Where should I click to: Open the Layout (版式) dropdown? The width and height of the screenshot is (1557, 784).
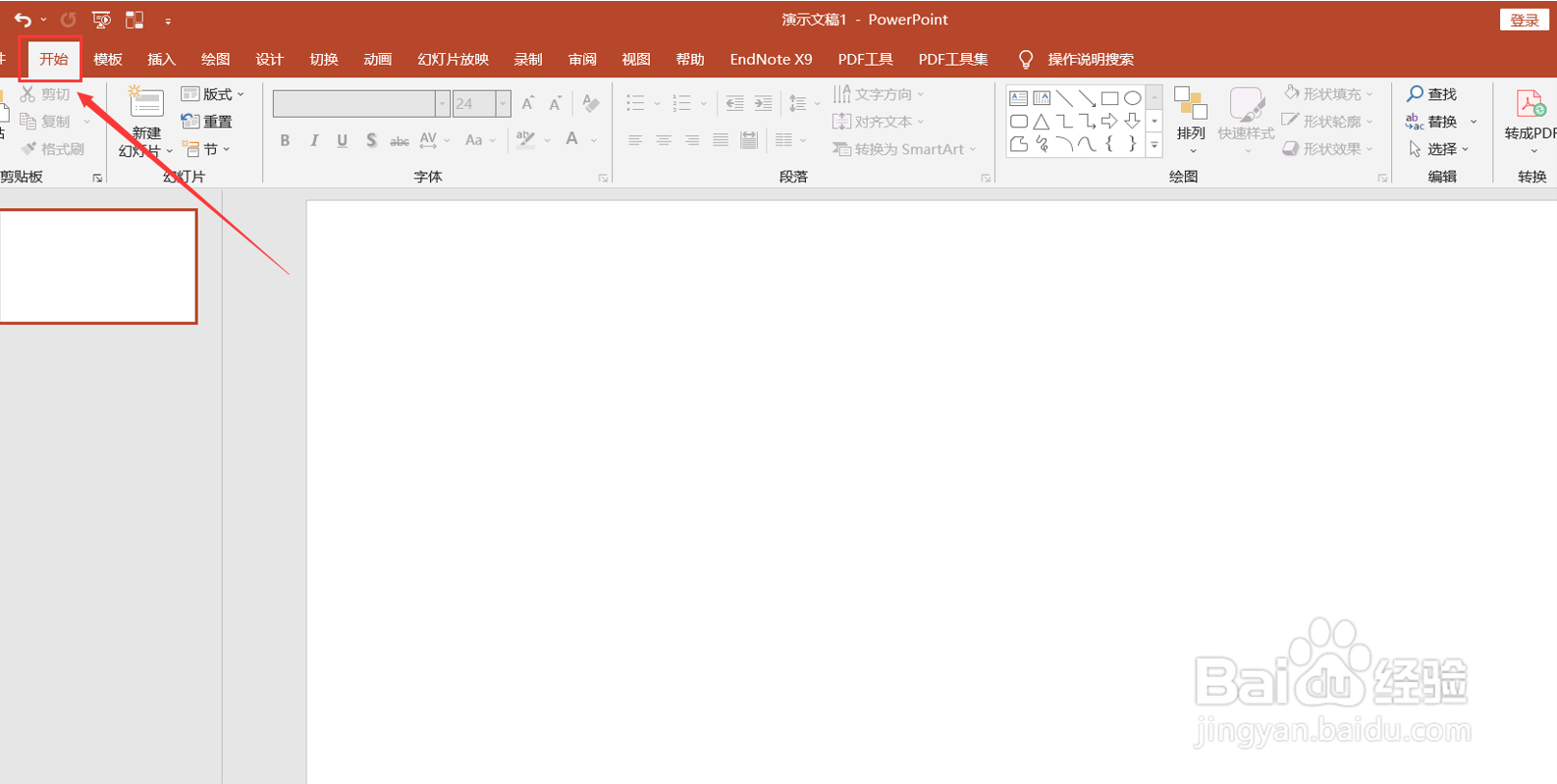coord(213,94)
